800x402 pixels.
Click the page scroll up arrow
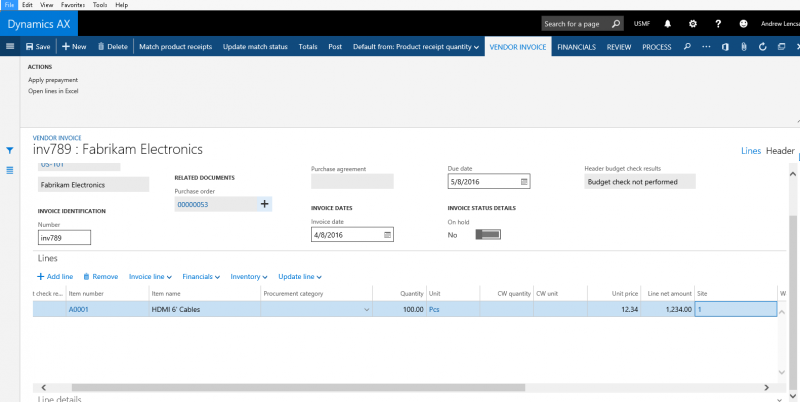pos(792,174)
